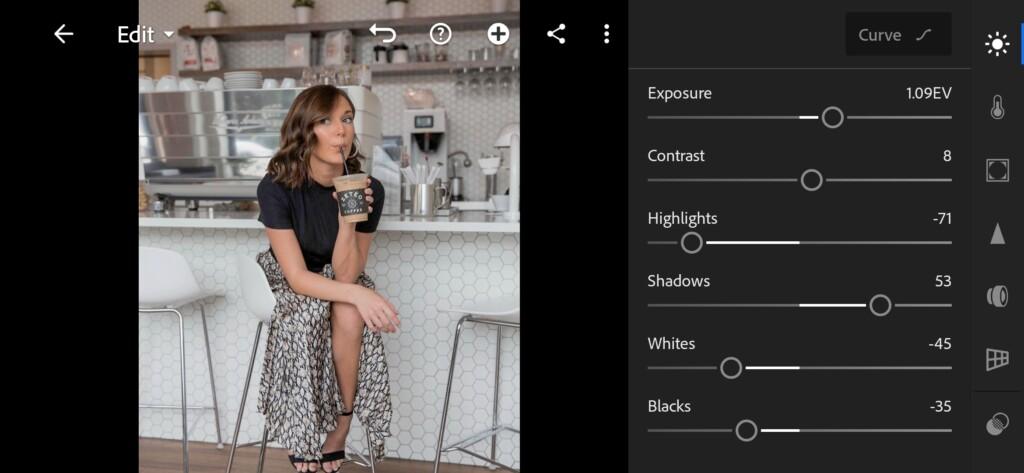Image resolution: width=1024 pixels, height=473 pixels.
Task: Click the Highlights slider handle
Action: pos(692,243)
